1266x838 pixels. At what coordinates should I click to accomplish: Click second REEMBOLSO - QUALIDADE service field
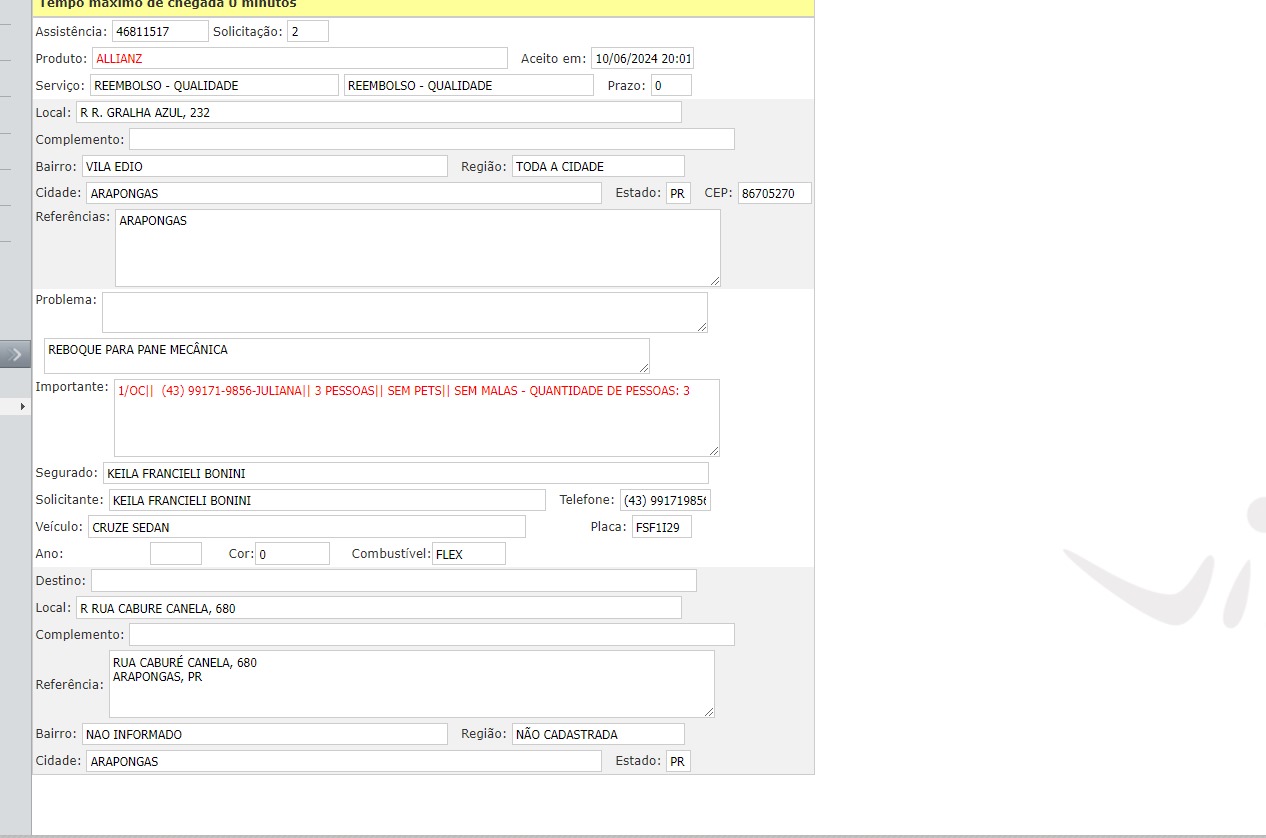pos(469,86)
